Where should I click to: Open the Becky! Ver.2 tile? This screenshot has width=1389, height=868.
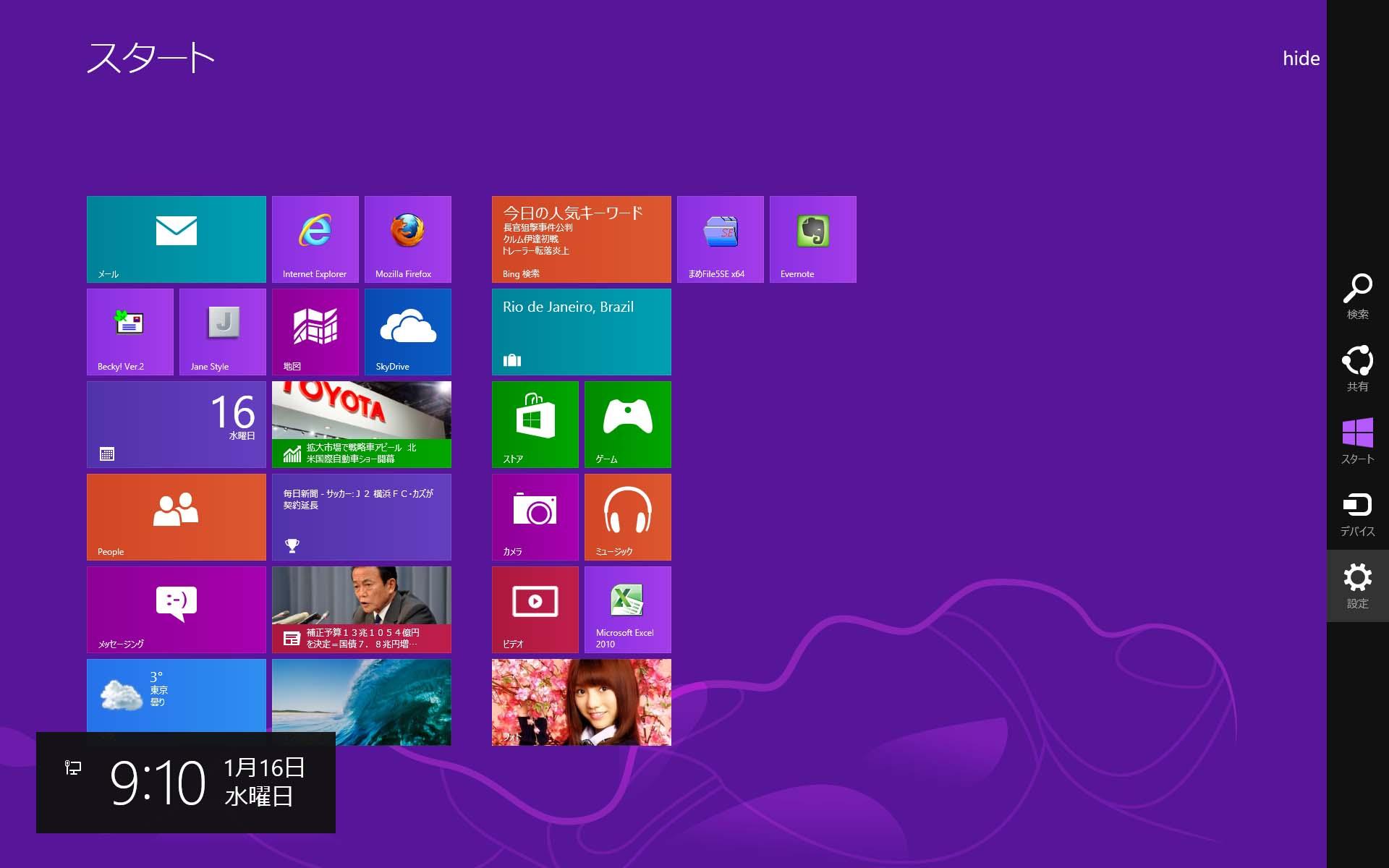pos(129,331)
